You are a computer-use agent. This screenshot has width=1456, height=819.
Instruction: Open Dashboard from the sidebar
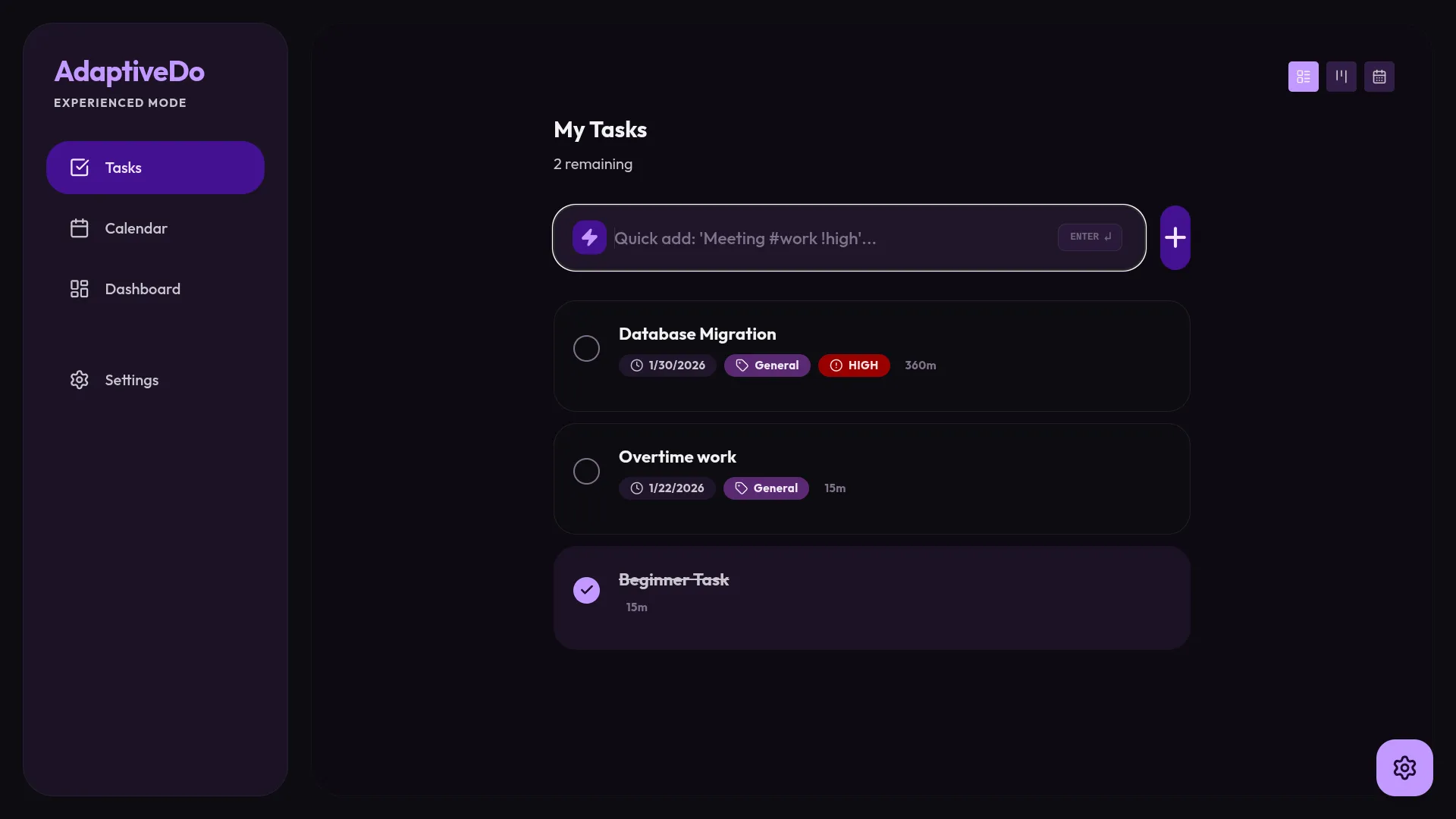click(x=142, y=289)
